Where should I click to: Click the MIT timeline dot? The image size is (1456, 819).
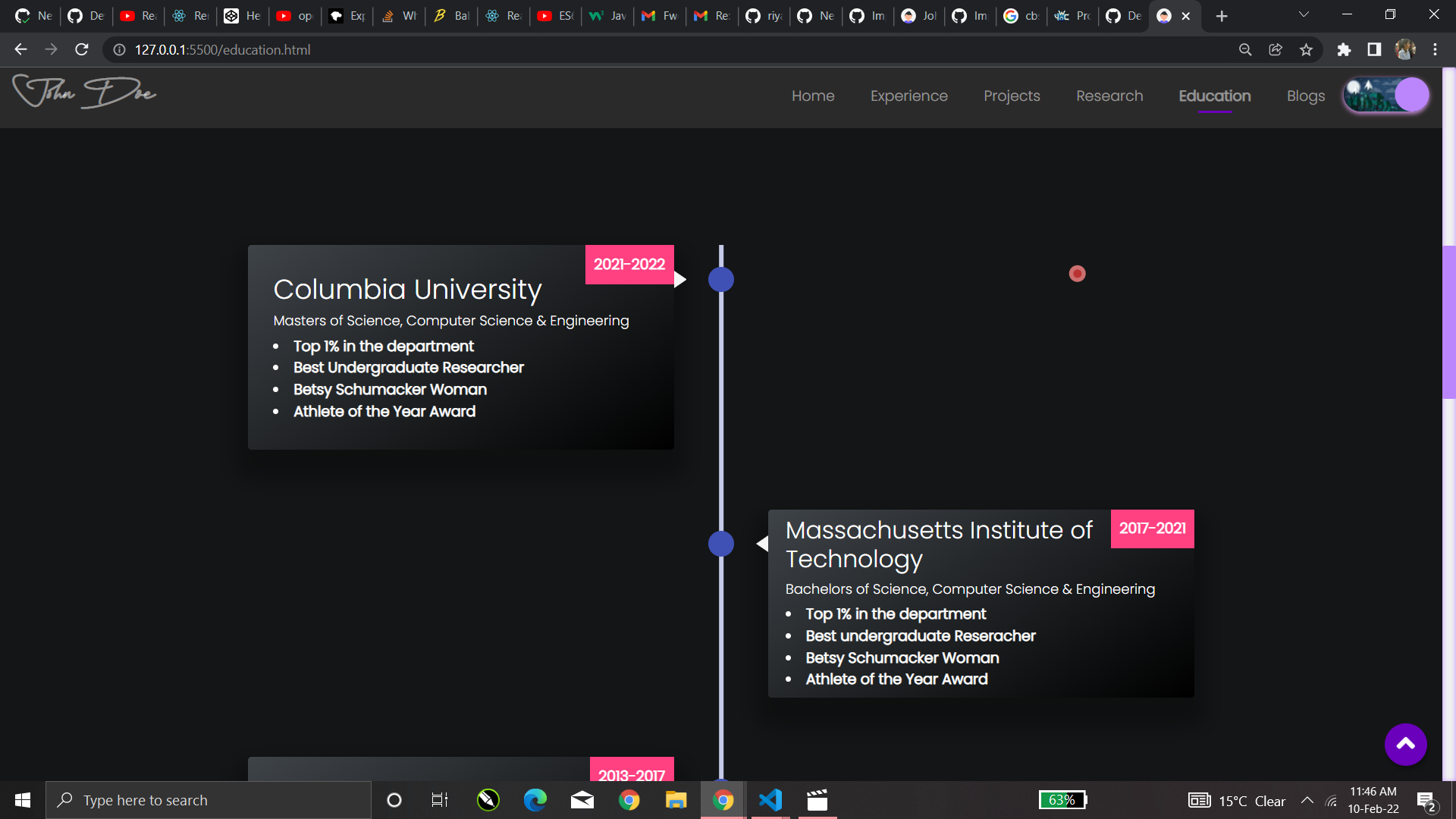(721, 544)
